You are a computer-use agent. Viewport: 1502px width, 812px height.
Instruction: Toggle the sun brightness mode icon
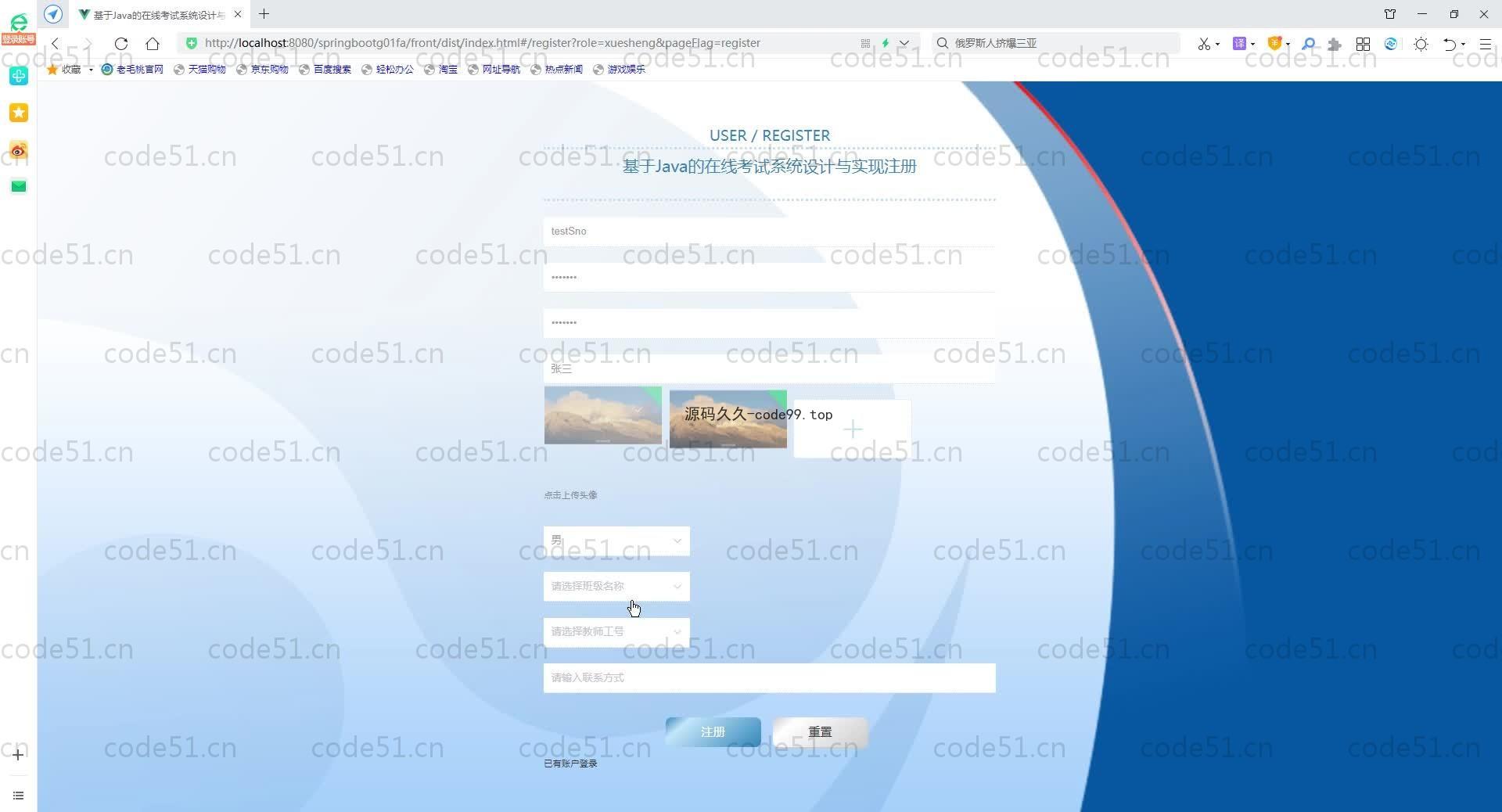(1421, 44)
